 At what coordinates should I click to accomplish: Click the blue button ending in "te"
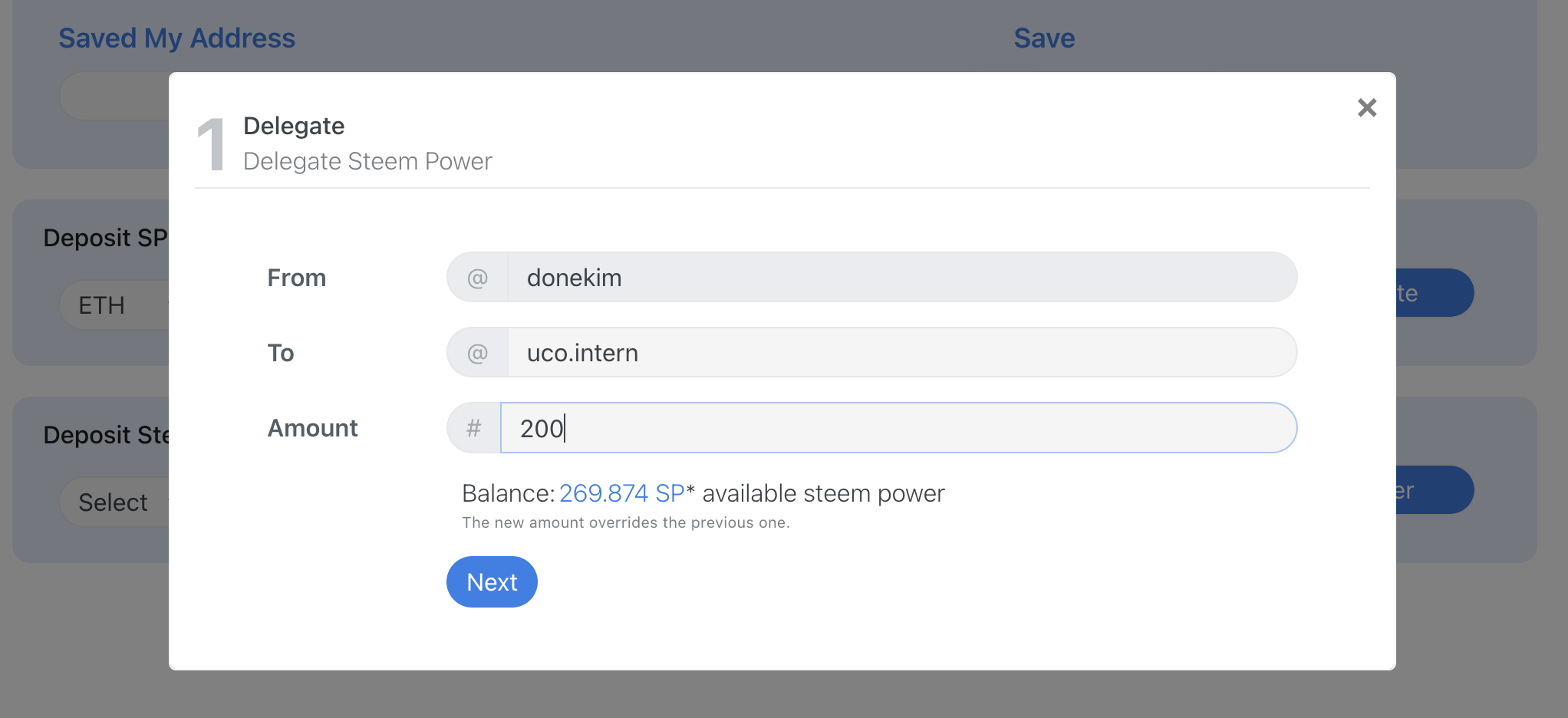[x=1433, y=293]
